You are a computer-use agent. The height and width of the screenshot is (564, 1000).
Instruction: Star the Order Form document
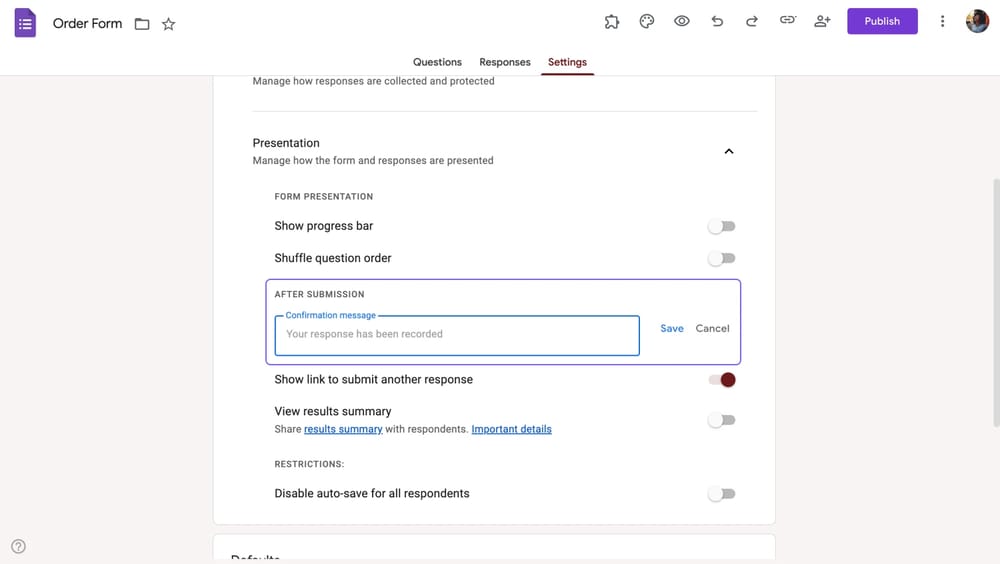[169, 24]
